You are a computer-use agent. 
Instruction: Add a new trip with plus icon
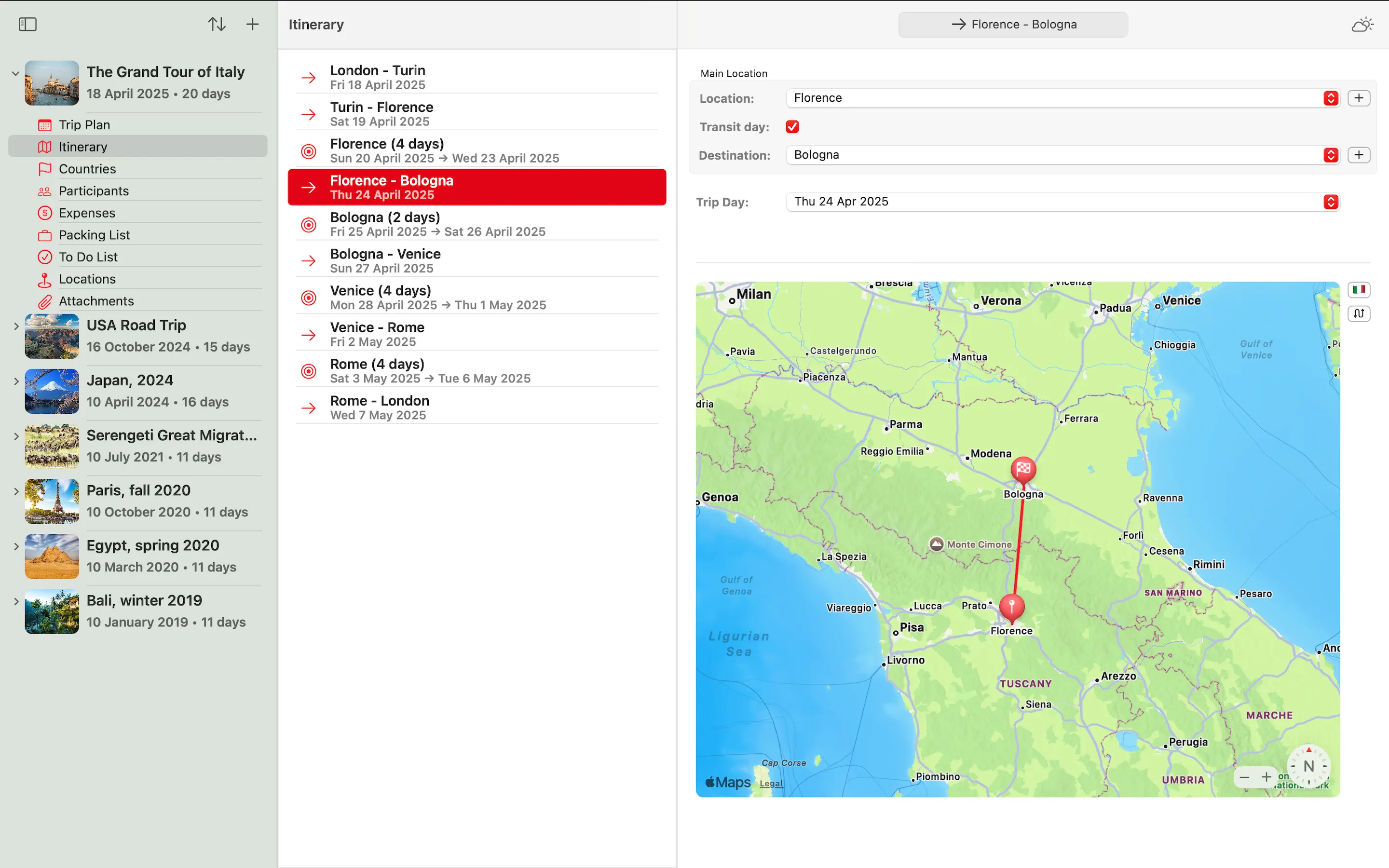coord(253,24)
